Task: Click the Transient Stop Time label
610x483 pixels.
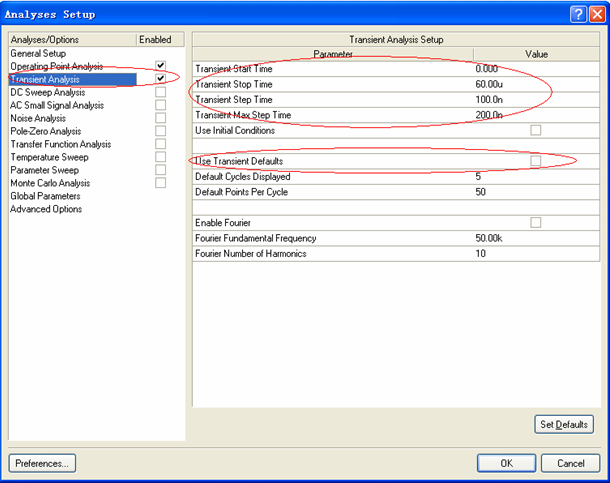Action: (x=234, y=84)
